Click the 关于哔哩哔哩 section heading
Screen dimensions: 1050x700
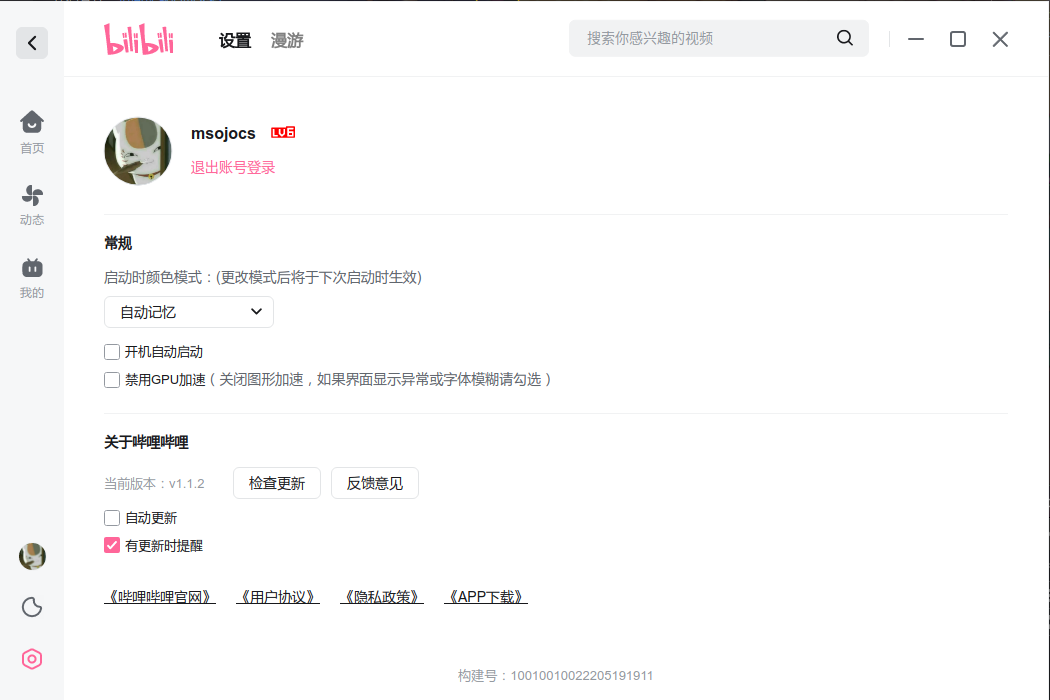[146, 442]
